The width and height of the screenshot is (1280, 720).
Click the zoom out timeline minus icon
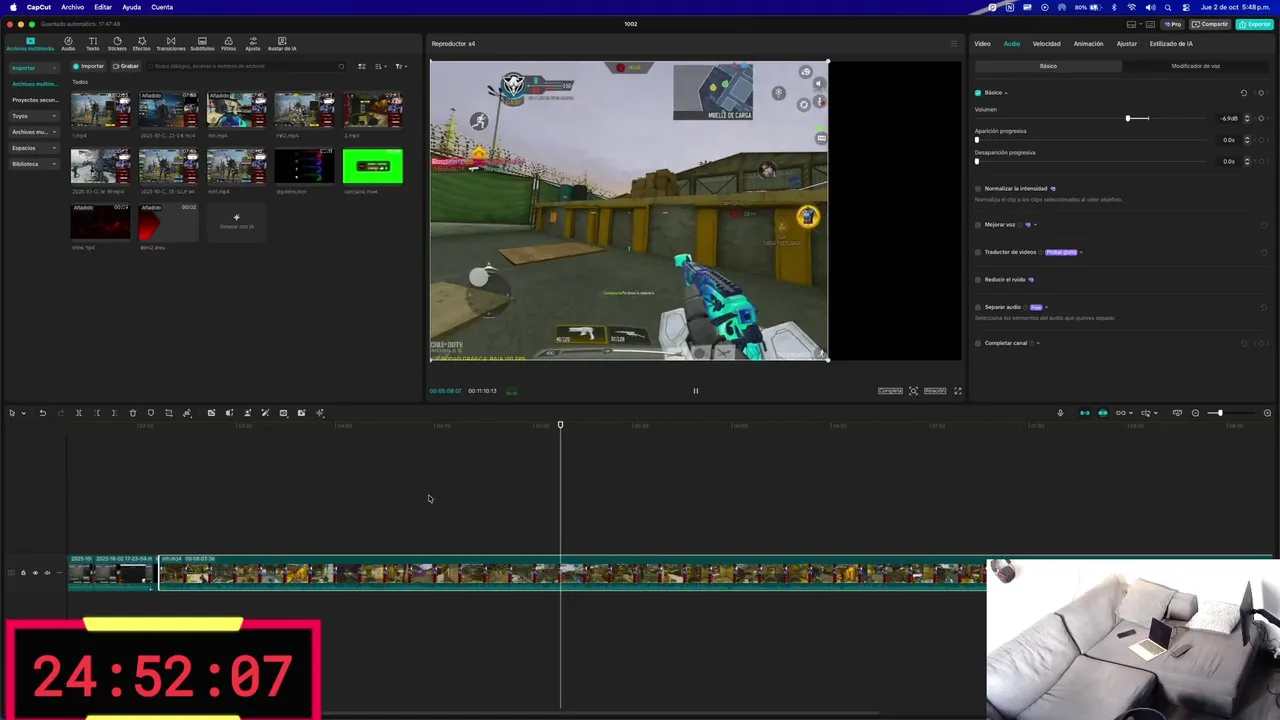[1195, 413]
